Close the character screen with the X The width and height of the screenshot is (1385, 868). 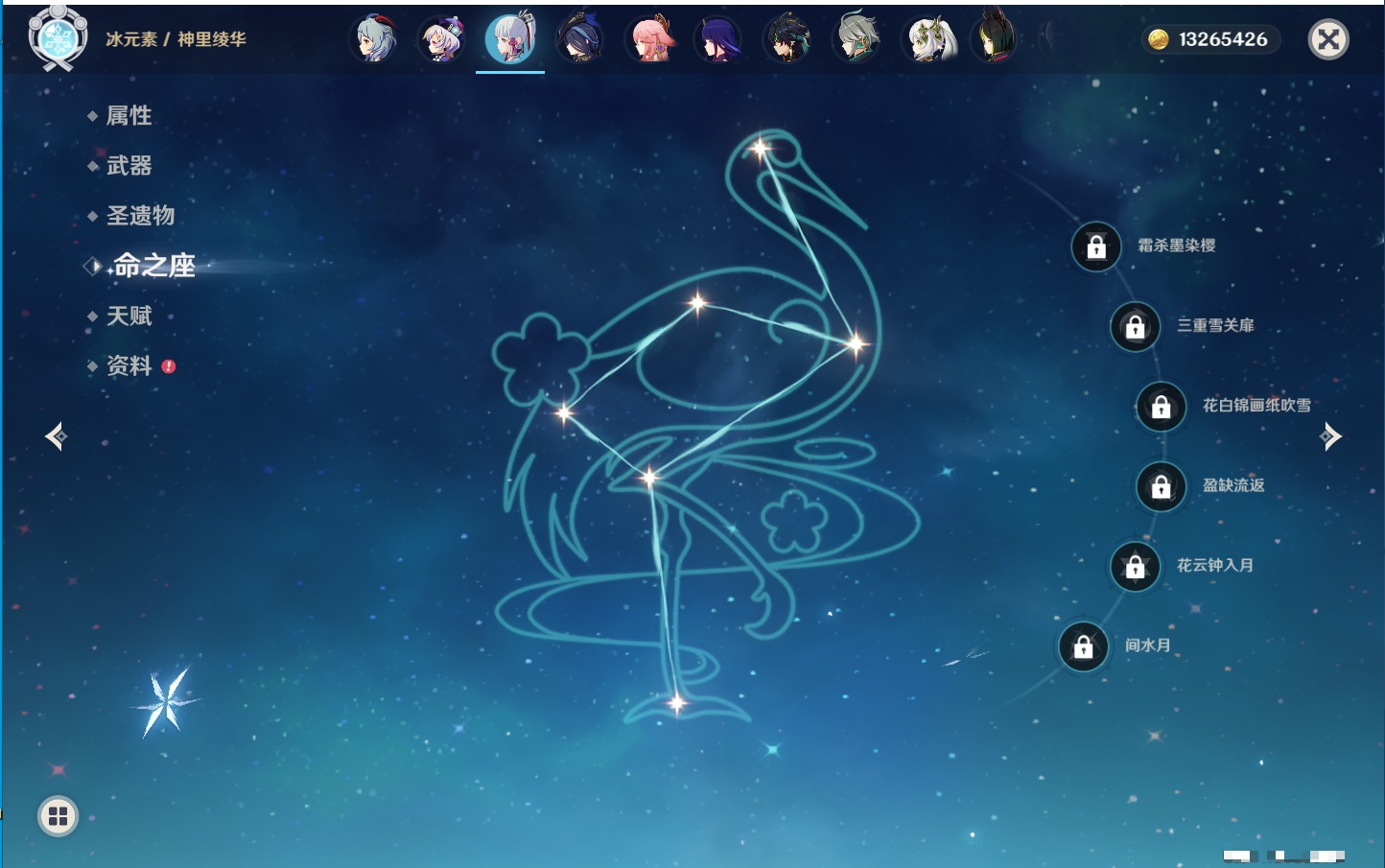point(1328,39)
